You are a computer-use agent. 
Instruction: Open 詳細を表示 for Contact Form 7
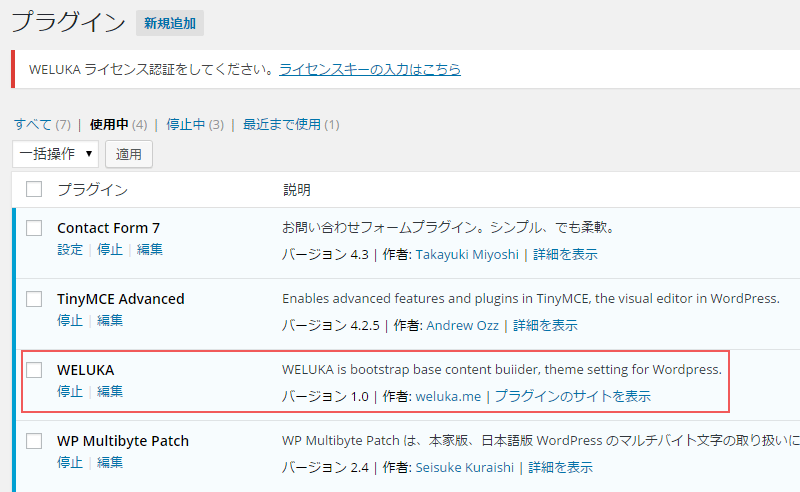565,254
